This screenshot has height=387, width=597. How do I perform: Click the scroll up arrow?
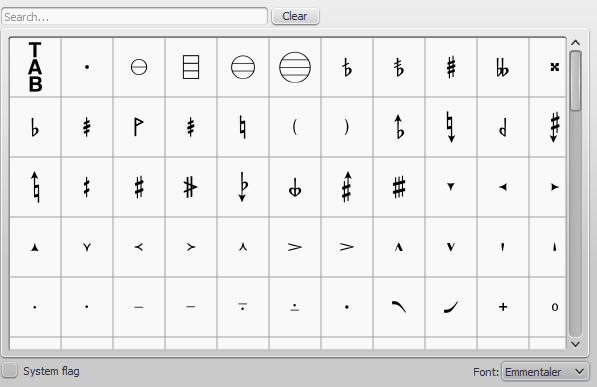click(575, 43)
